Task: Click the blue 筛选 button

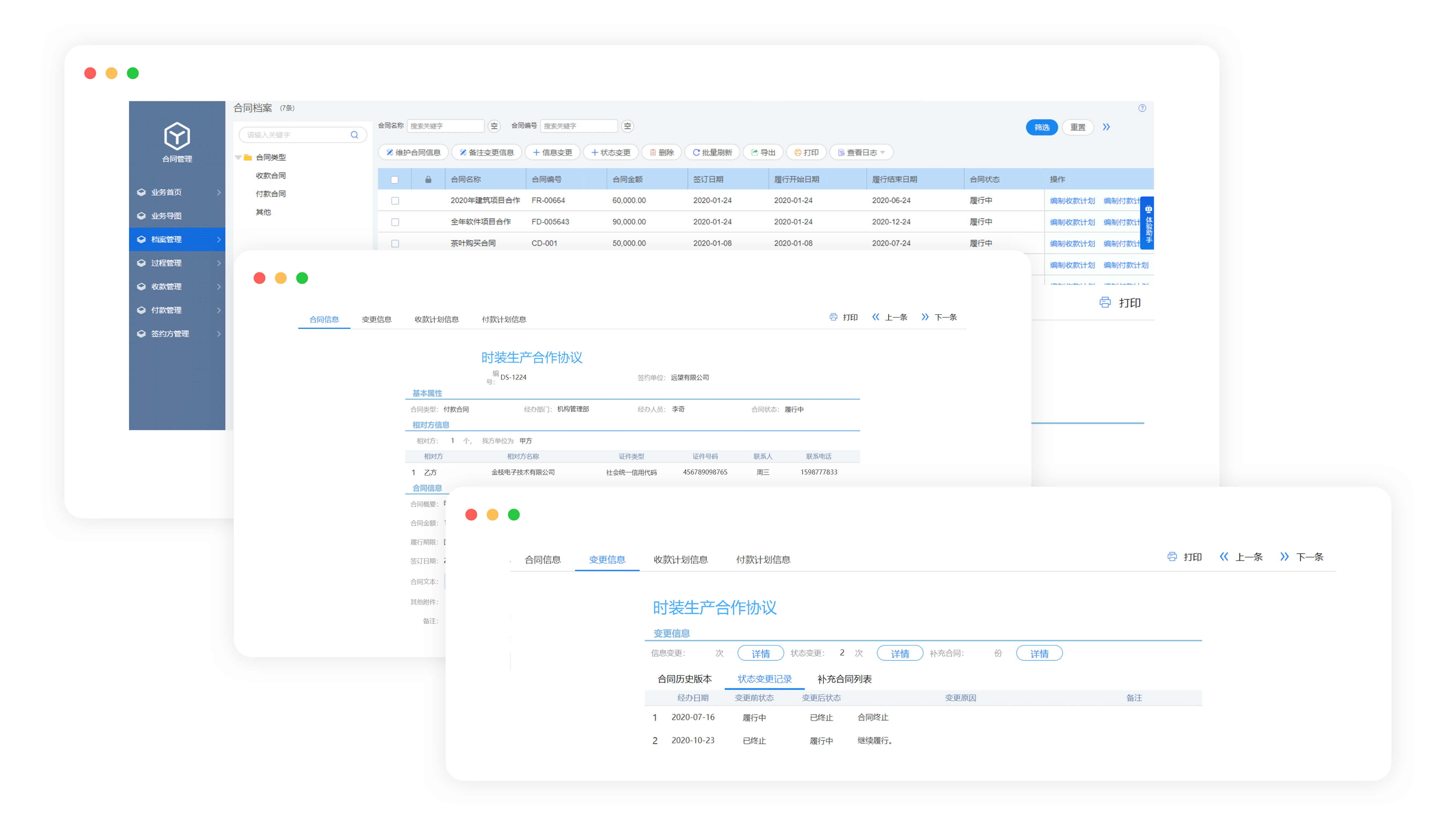Action: point(1042,128)
